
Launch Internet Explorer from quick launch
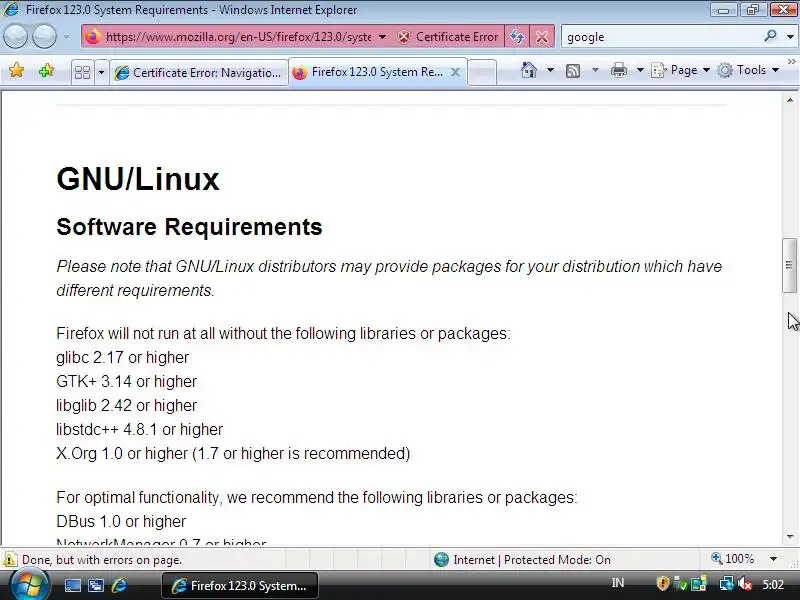(119, 586)
